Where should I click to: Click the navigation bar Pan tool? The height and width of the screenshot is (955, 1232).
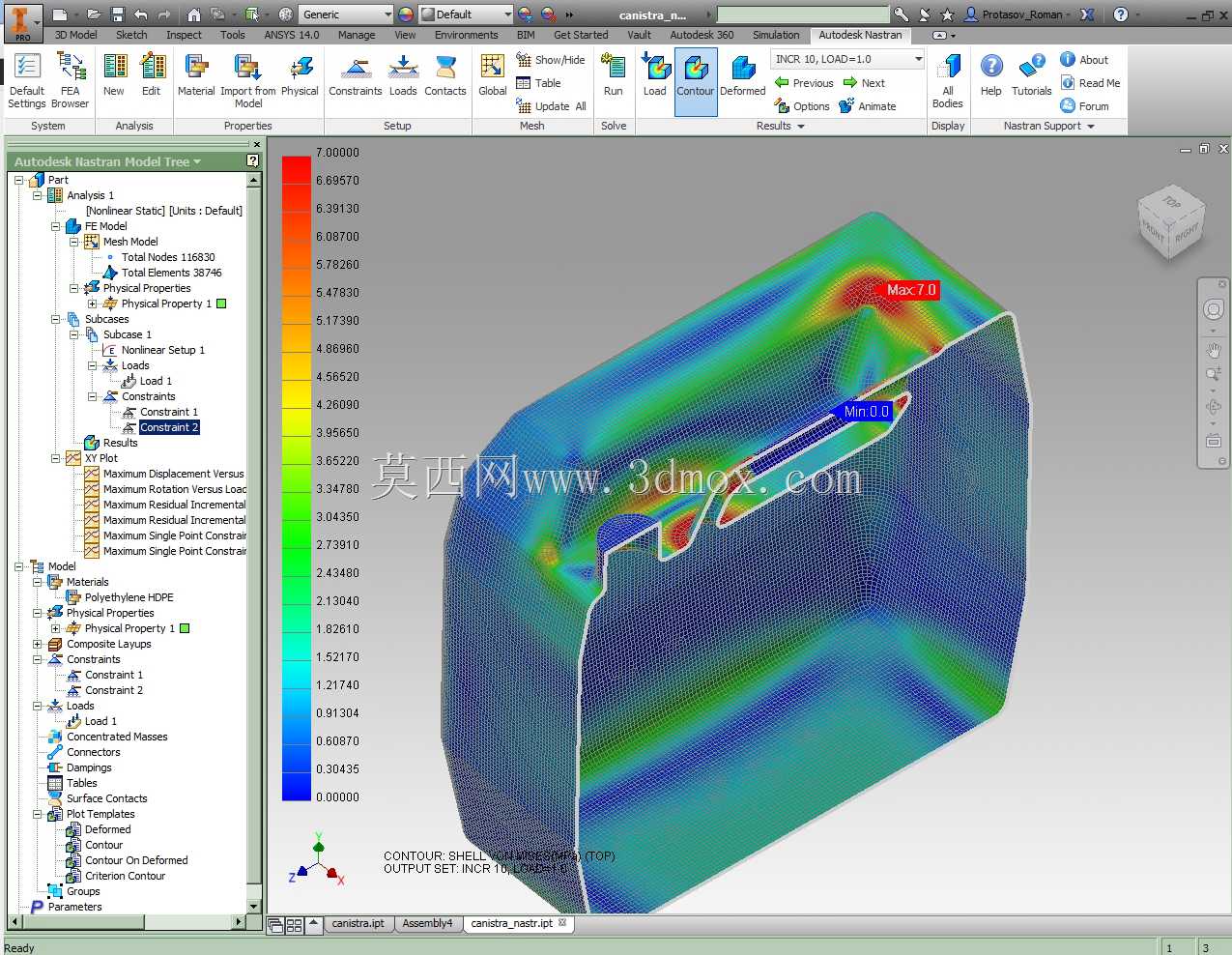[1214, 350]
